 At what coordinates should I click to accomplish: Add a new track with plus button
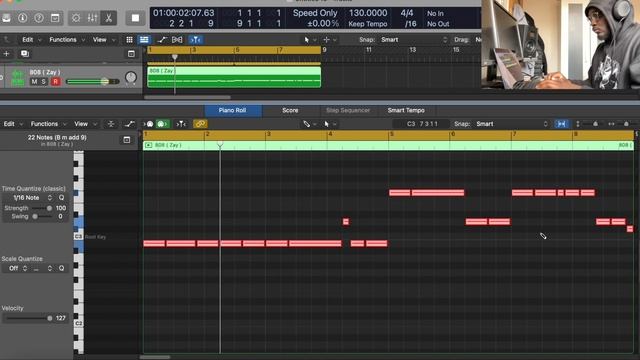[x=7, y=53]
